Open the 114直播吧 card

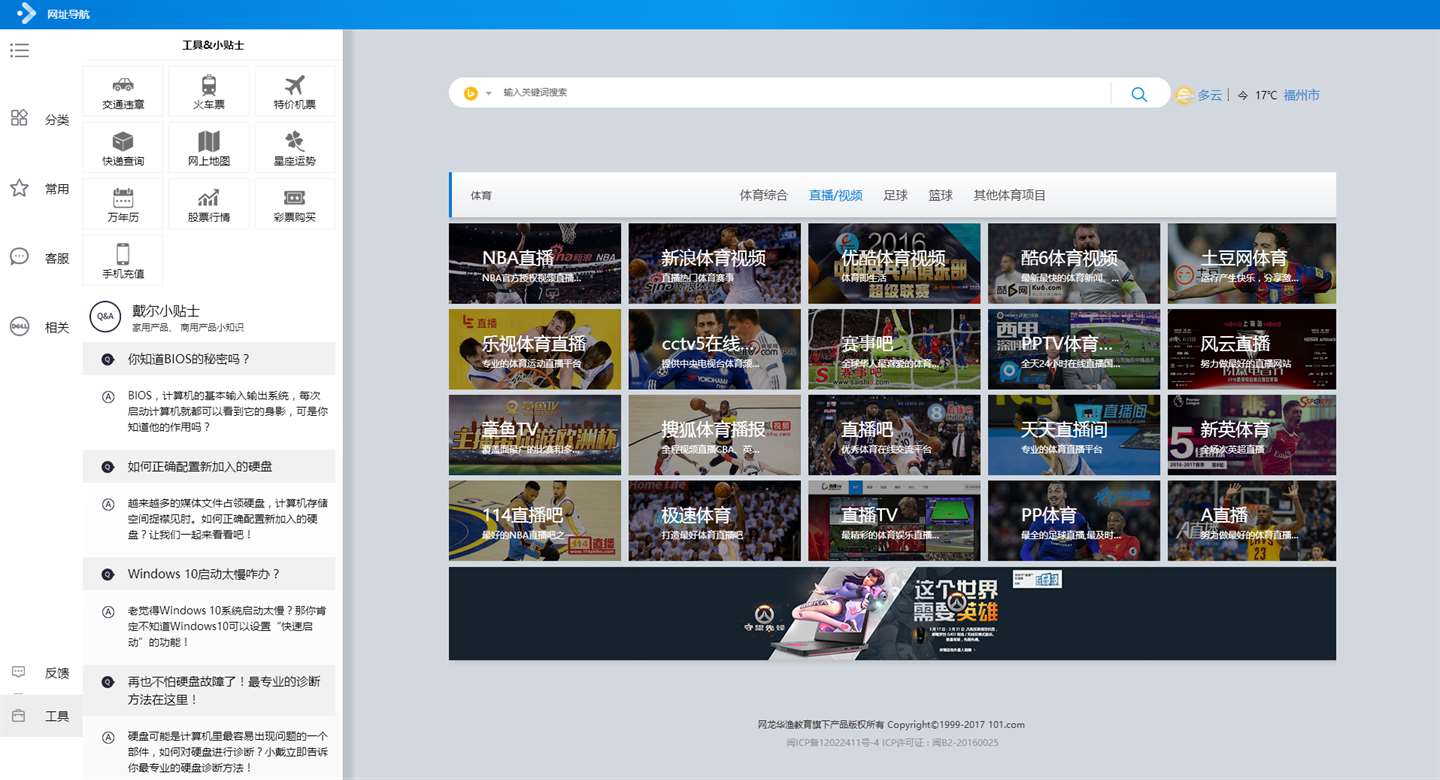535,521
